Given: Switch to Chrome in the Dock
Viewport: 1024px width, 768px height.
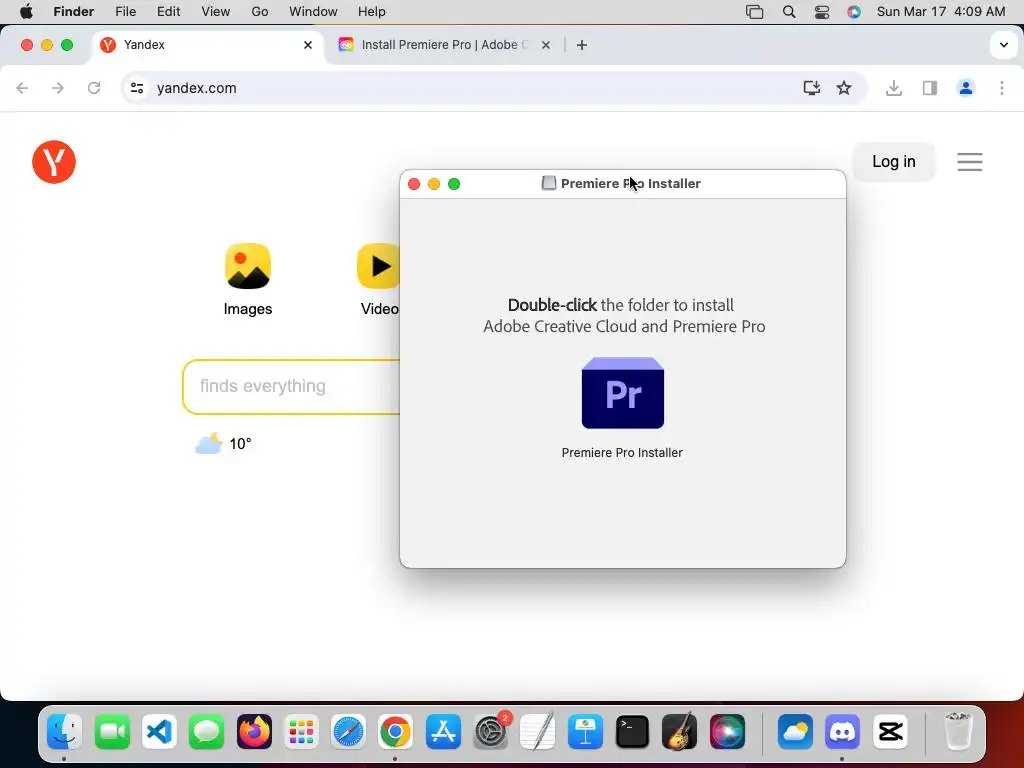Looking at the screenshot, I should (x=395, y=731).
